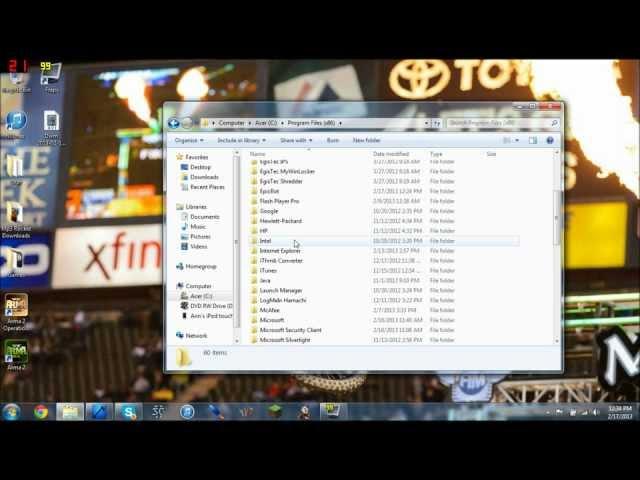This screenshot has height=480, width=640.
Task: Open the Include in library dropdown
Action: click(x=242, y=140)
